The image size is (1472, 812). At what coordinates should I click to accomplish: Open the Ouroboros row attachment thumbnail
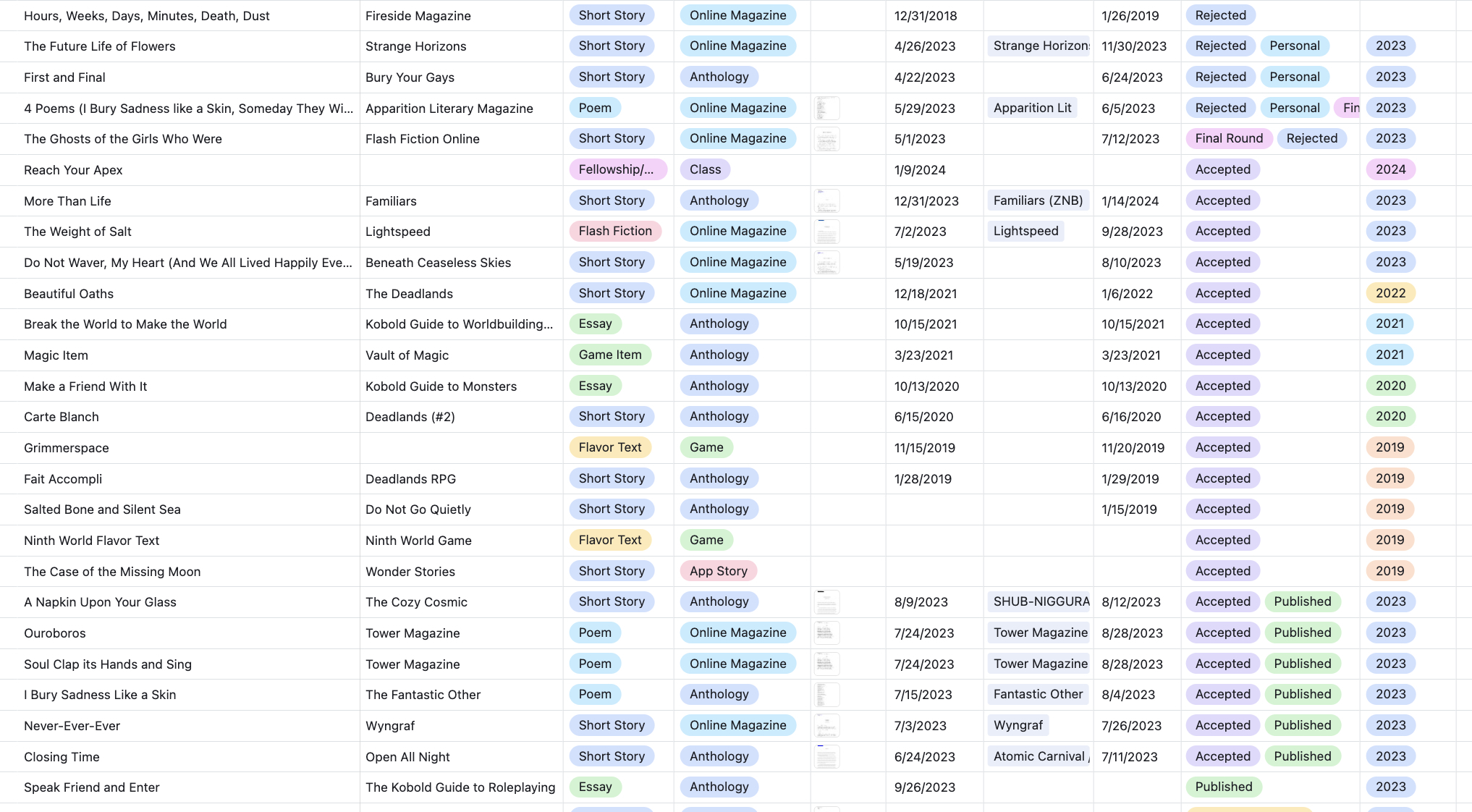826,633
